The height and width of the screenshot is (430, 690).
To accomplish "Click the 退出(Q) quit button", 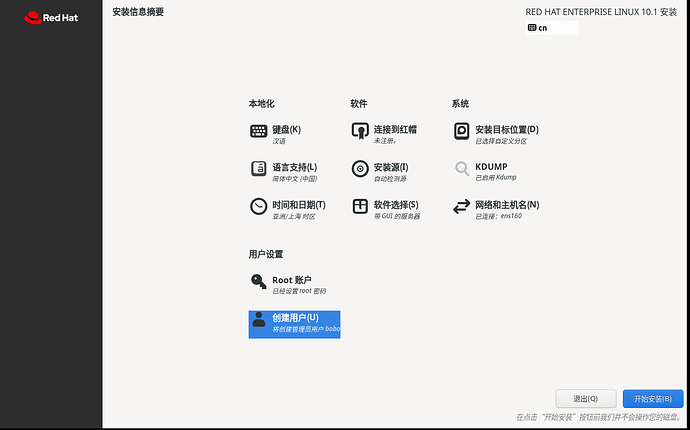I will point(586,399).
